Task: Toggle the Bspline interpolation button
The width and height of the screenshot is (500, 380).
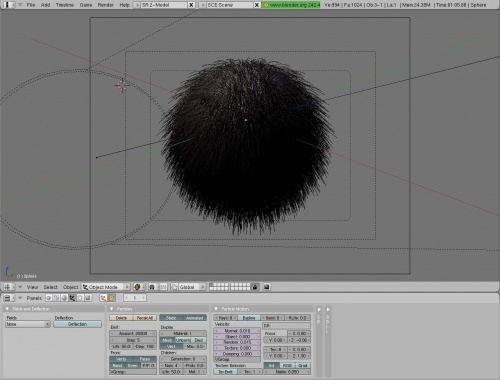Action: pos(249,318)
